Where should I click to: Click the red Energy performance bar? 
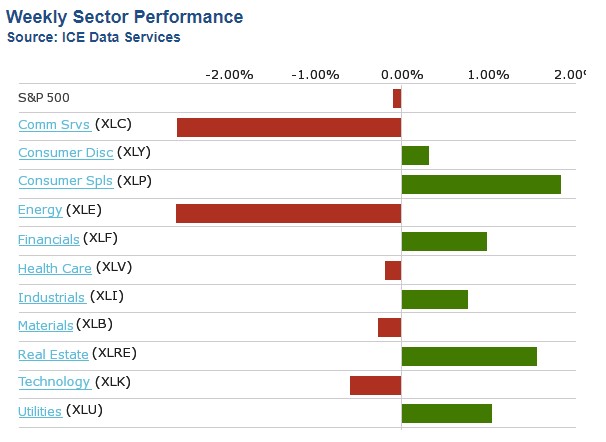[x=288, y=213]
